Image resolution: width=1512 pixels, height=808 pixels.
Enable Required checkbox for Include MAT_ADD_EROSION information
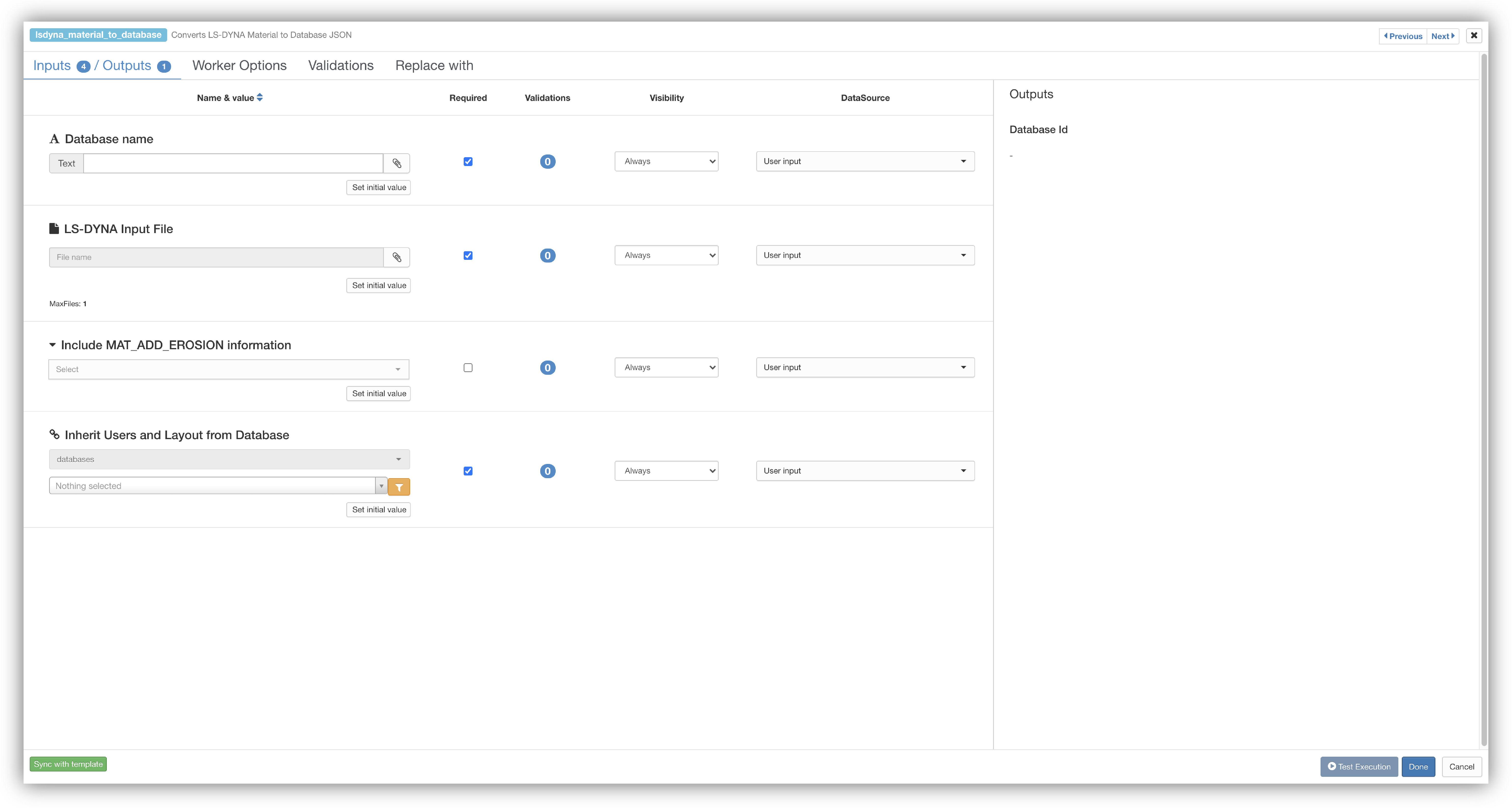pos(468,368)
